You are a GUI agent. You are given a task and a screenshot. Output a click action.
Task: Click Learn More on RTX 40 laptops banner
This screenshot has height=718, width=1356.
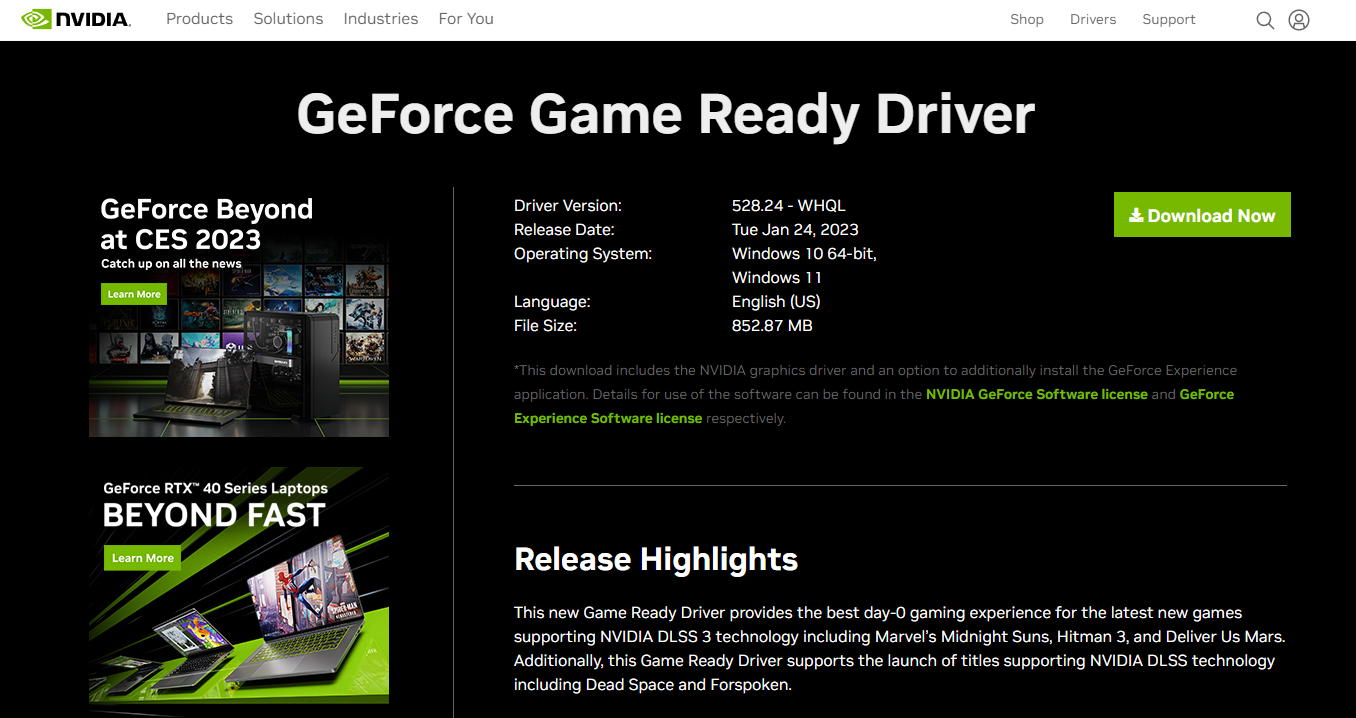click(x=142, y=558)
